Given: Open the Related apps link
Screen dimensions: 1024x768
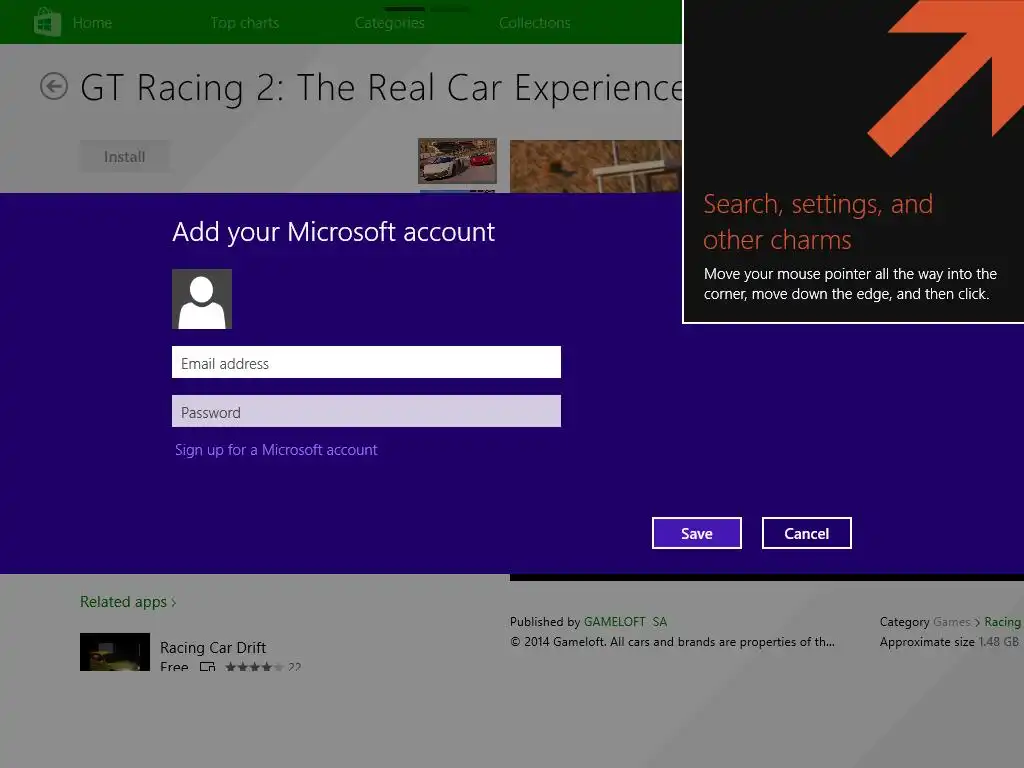Looking at the screenshot, I should (x=123, y=602).
